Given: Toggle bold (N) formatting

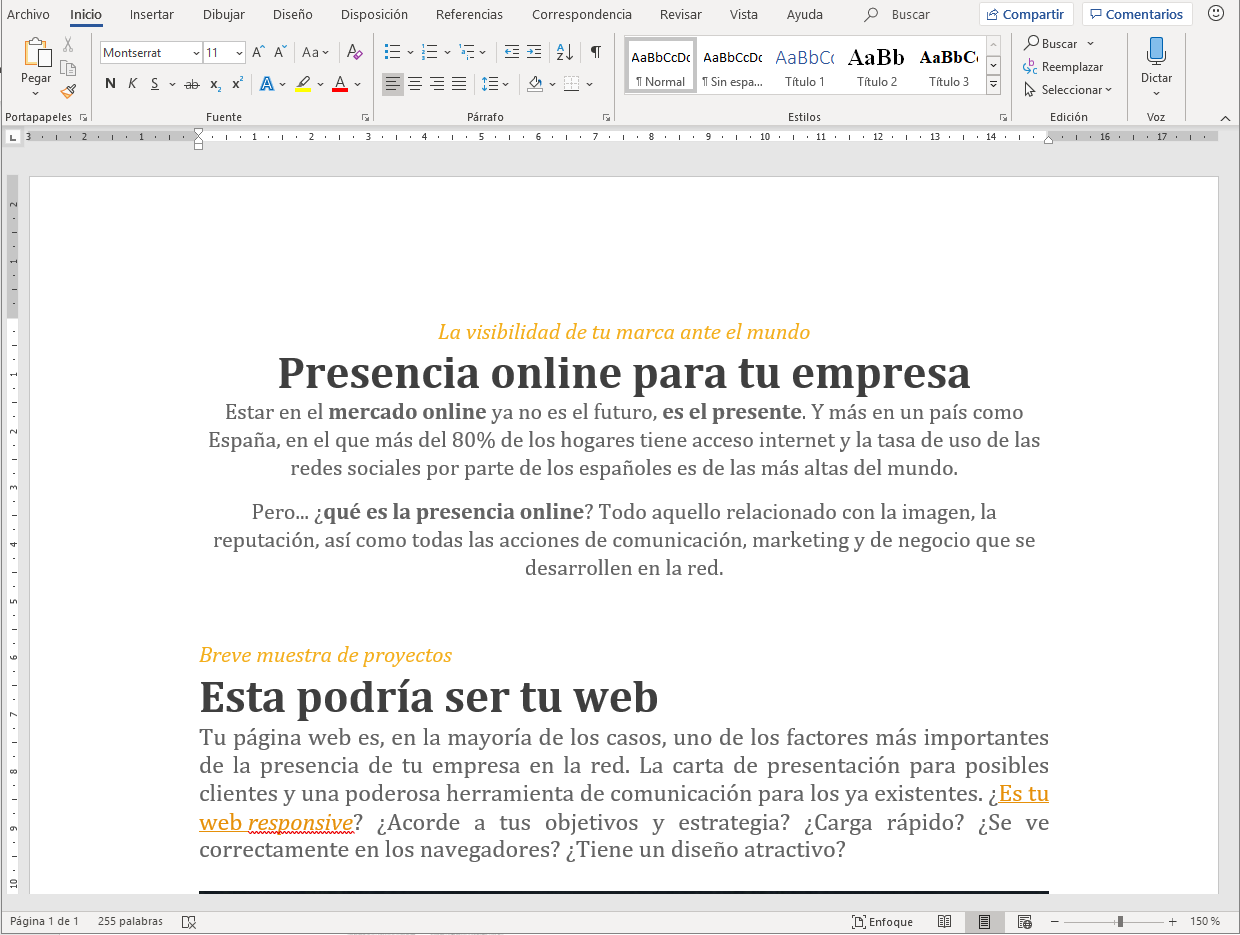Looking at the screenshot, I should (x=110, y=84).
